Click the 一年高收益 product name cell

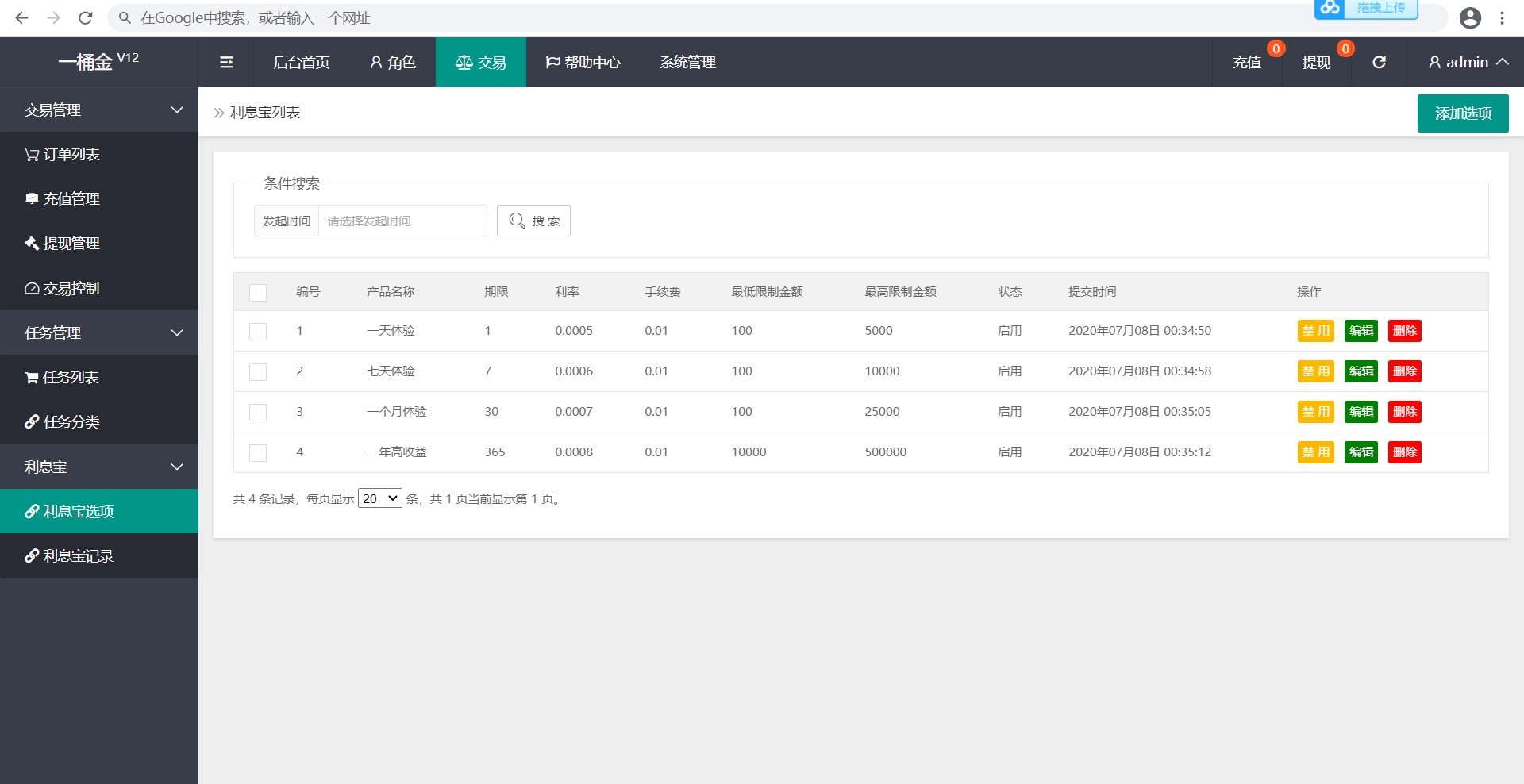click(397, 452)
